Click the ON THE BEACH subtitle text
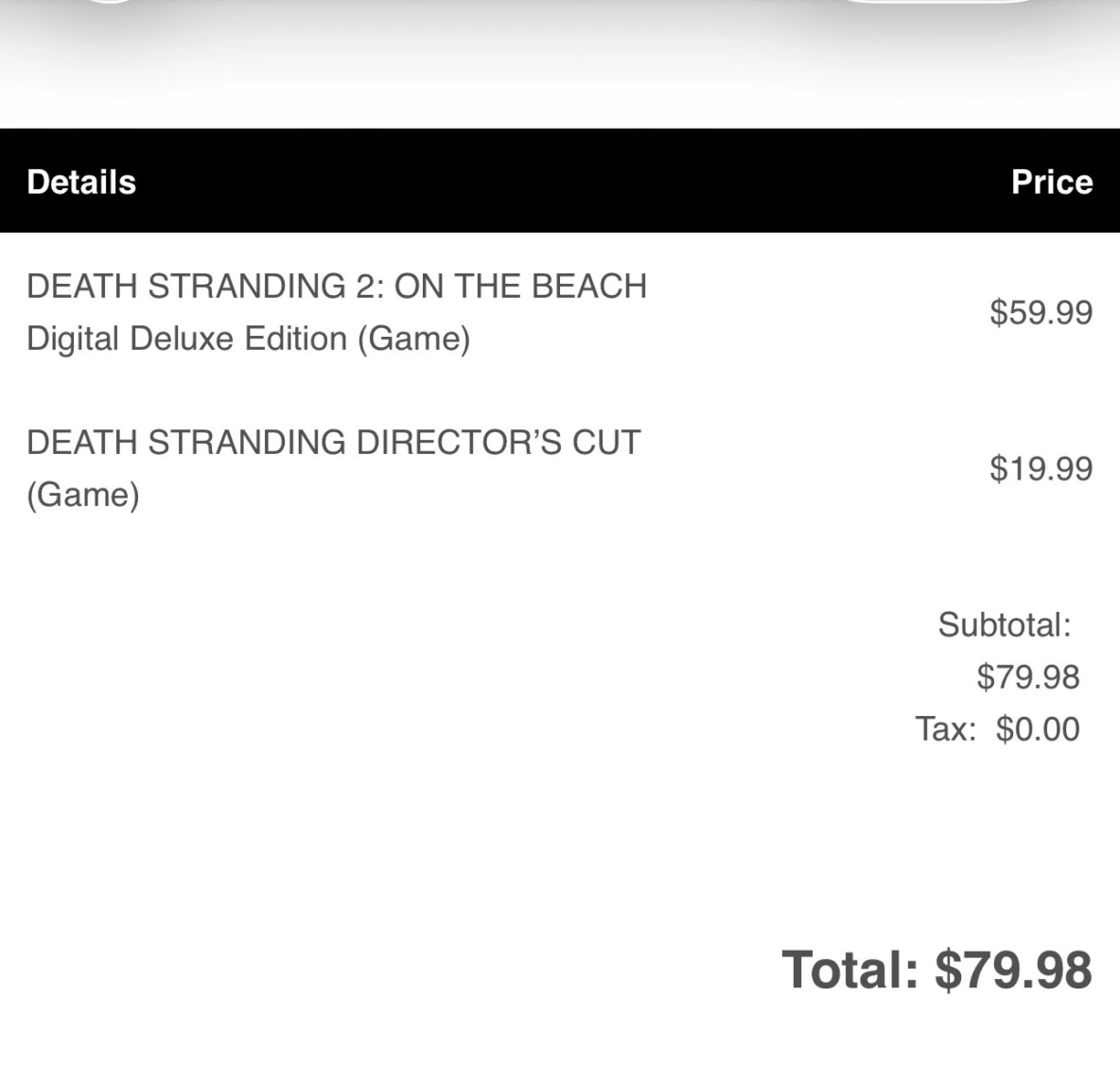This screenshot has width=1120, height=1084. pyautogui.click(x=520, y=286)
